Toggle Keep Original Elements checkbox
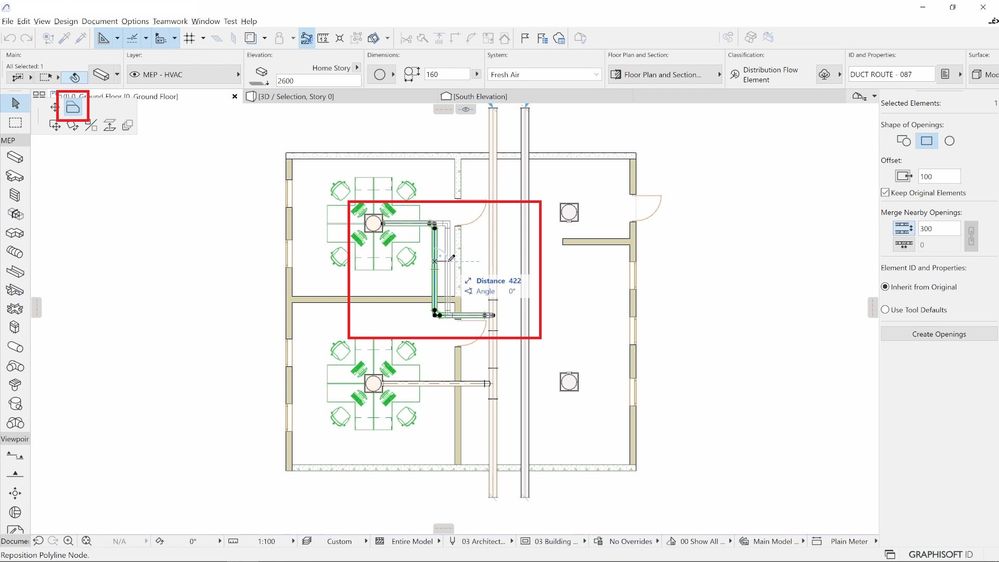This screenshot has height=562, width=999. coord(885,192)
